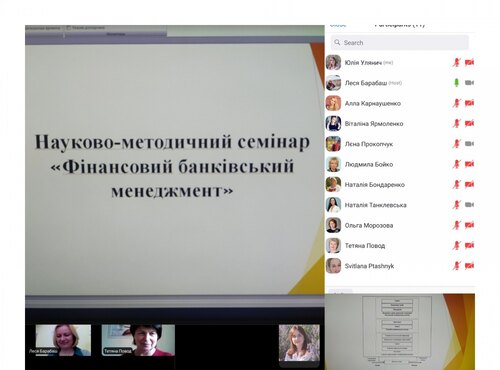This screenshot has height=370, width=500.
Task: Open Юлія Улянич profile avatar
Action: [x=333, y=62]
